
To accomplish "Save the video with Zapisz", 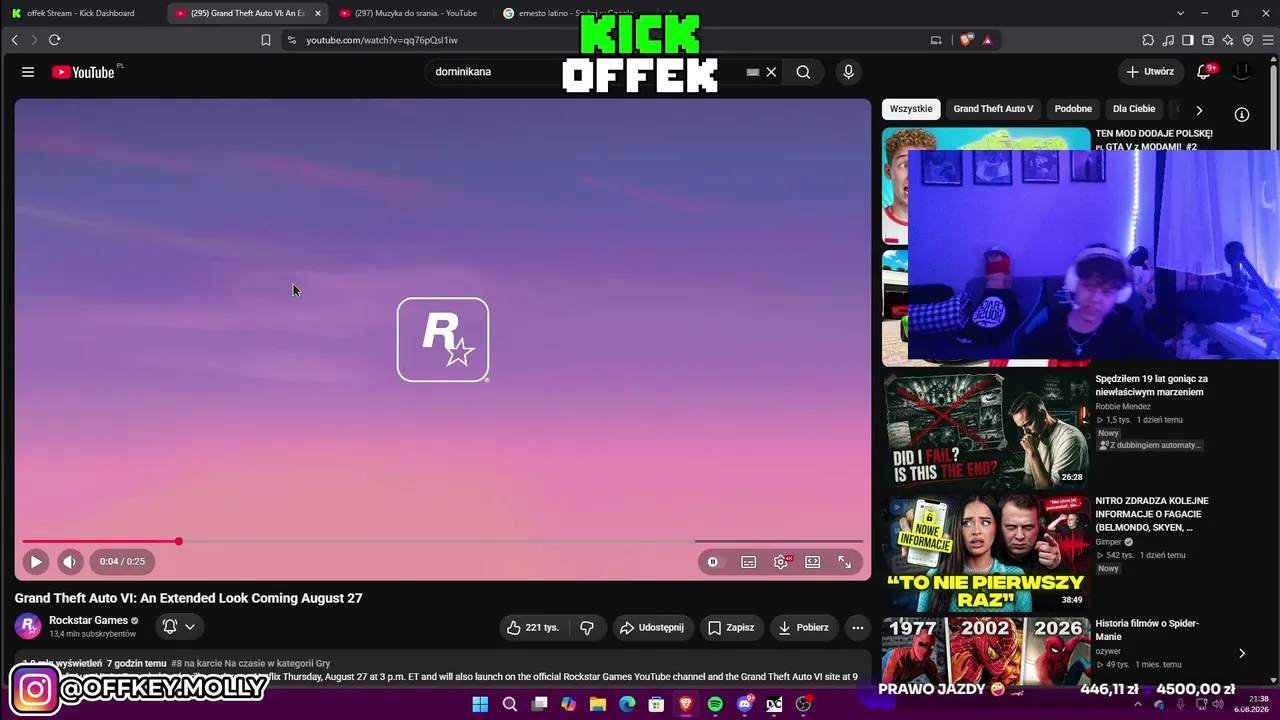I will point(731,628).
